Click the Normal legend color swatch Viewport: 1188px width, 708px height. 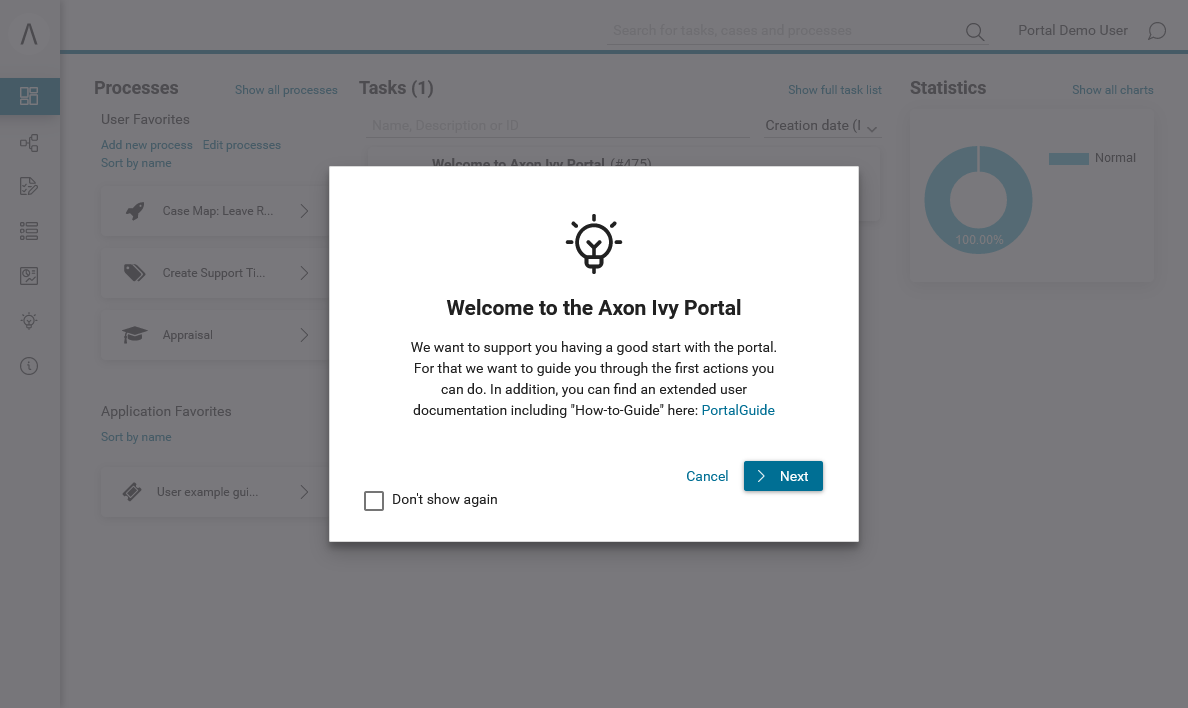[1068, 158]
